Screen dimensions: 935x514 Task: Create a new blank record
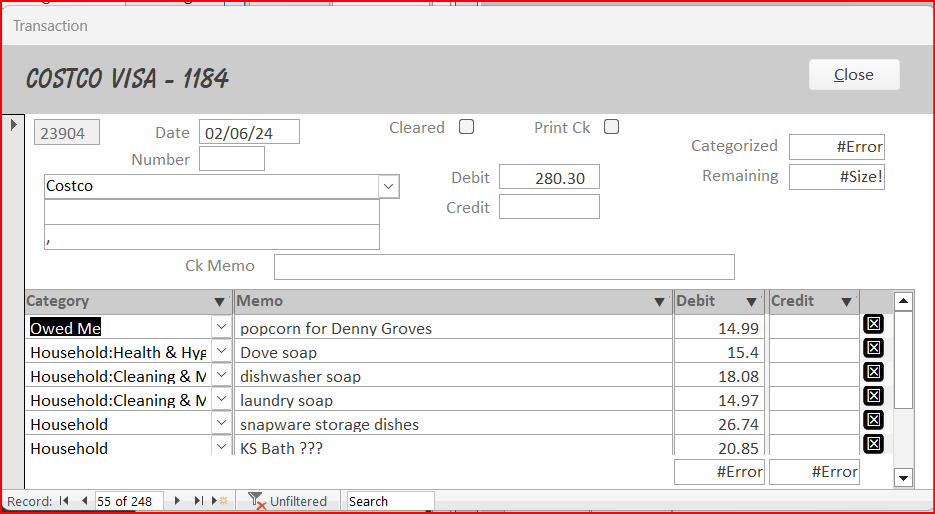[x=219, y=501]
